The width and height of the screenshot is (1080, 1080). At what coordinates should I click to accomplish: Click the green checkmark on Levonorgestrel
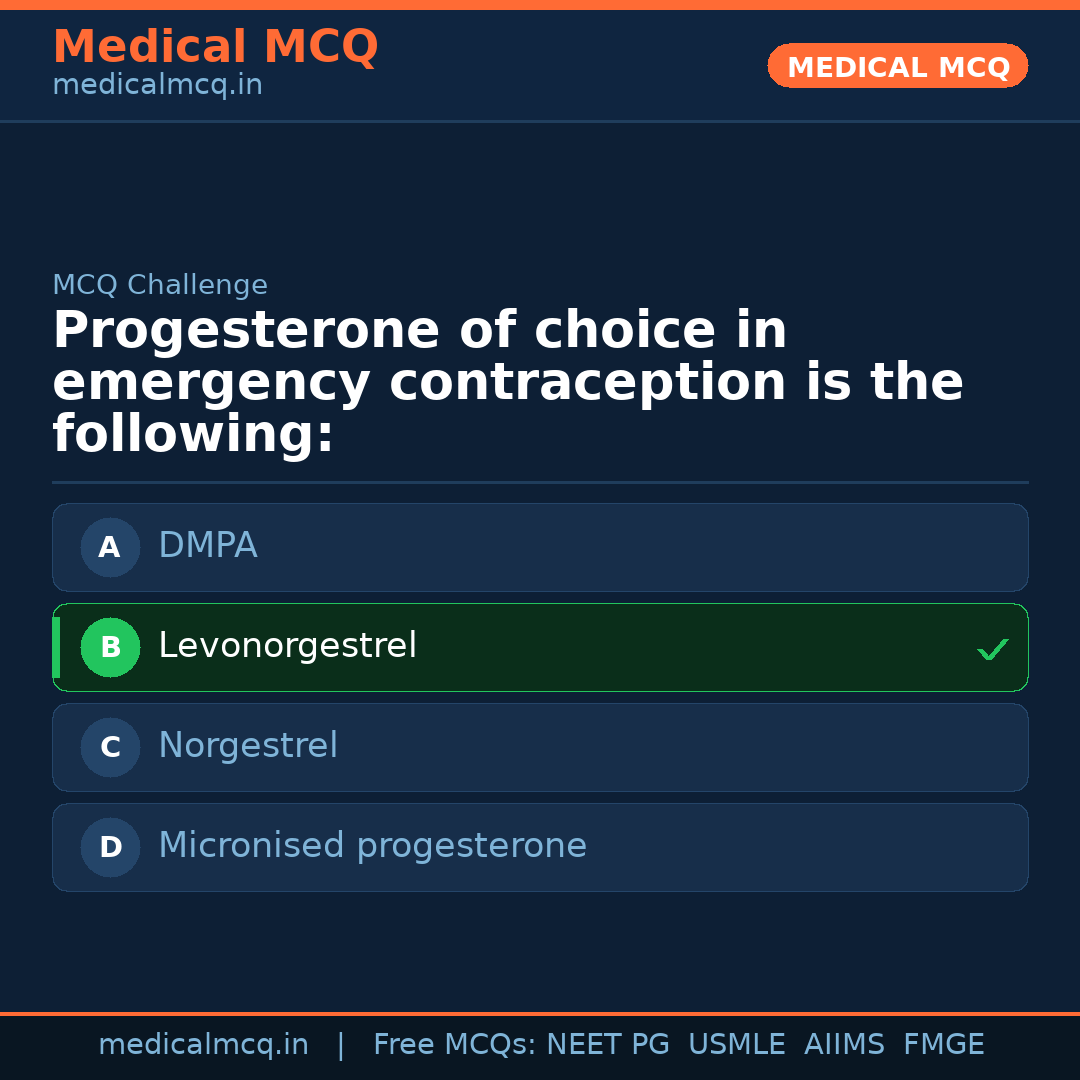coord(992,650)
